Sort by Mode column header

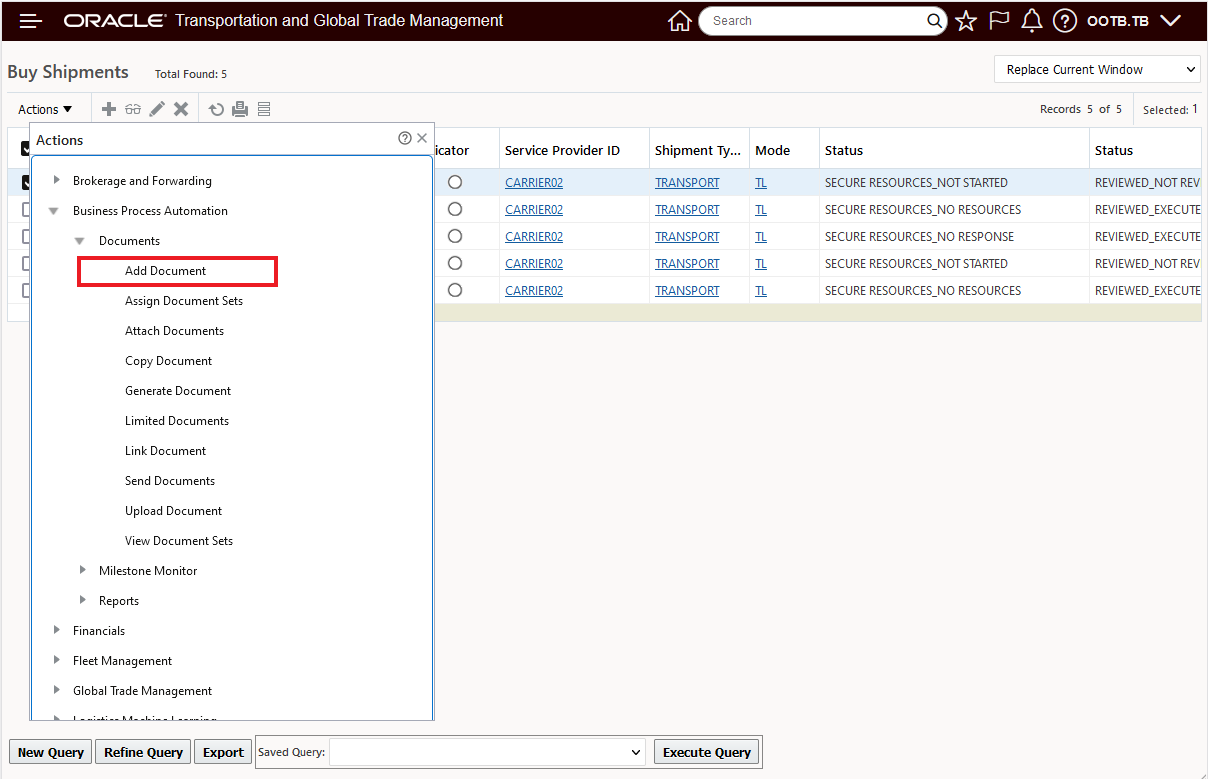pyautogui.click(x=772, y=150)
